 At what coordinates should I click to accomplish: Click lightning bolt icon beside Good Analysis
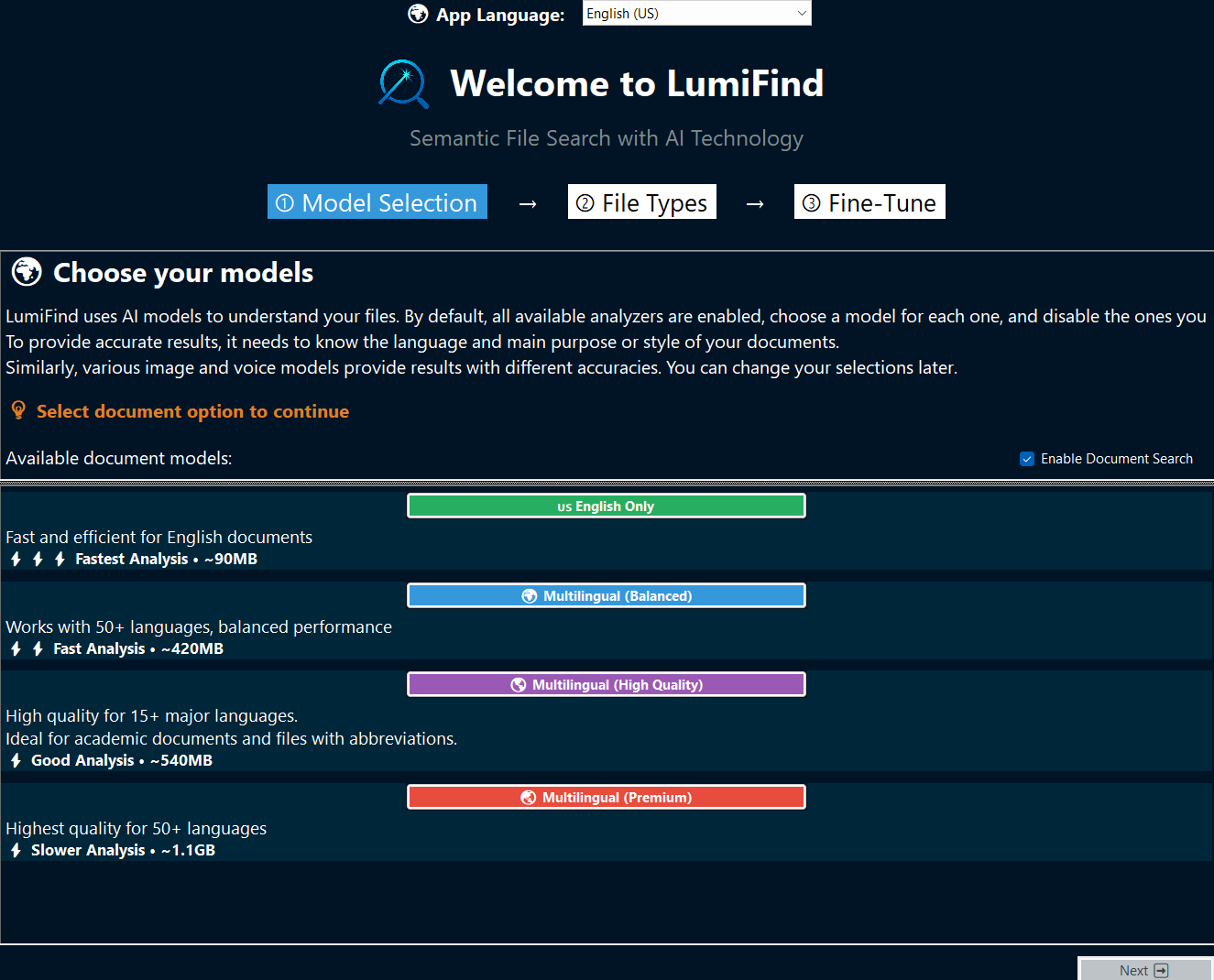pos(16,760)
